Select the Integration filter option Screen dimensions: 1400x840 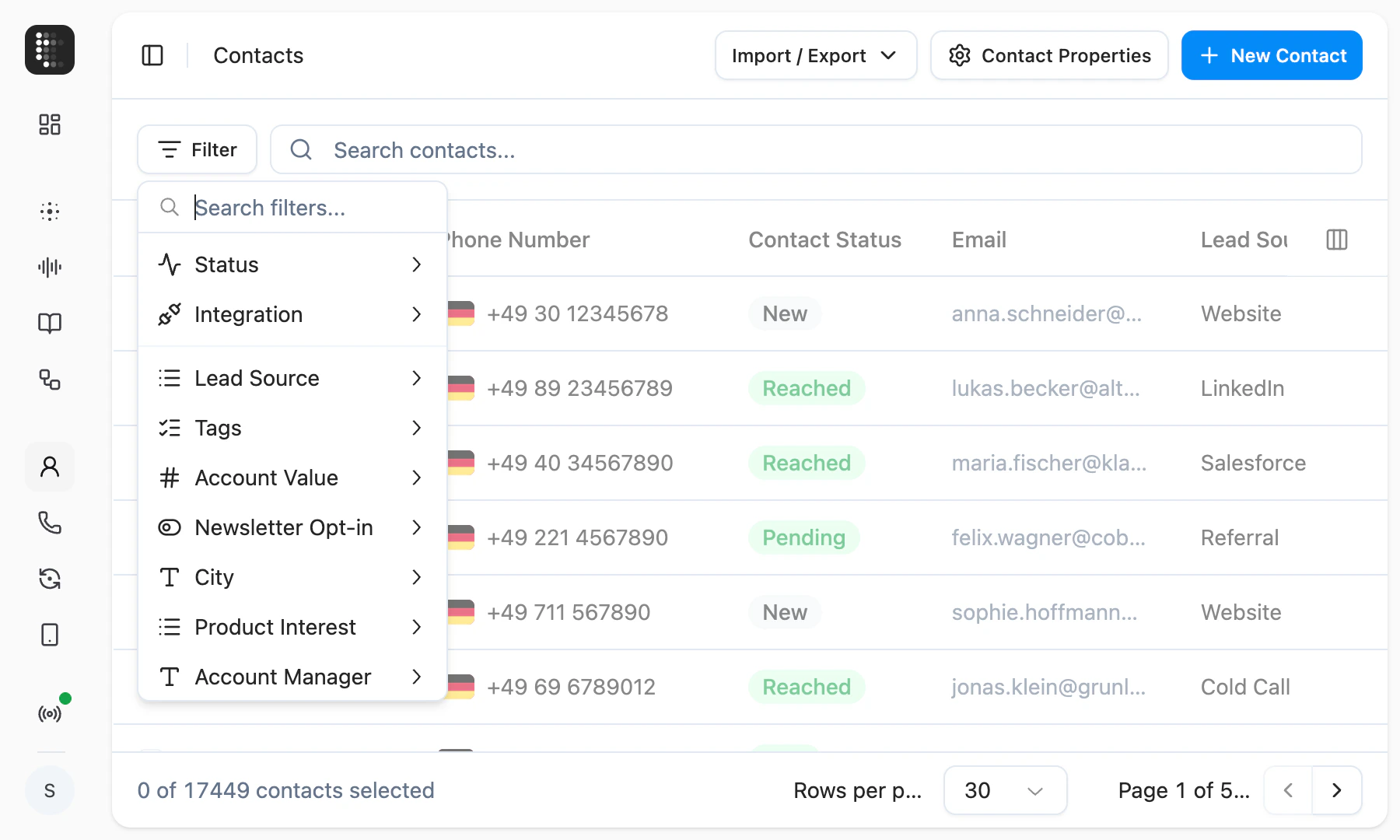[x=292, y=314]
